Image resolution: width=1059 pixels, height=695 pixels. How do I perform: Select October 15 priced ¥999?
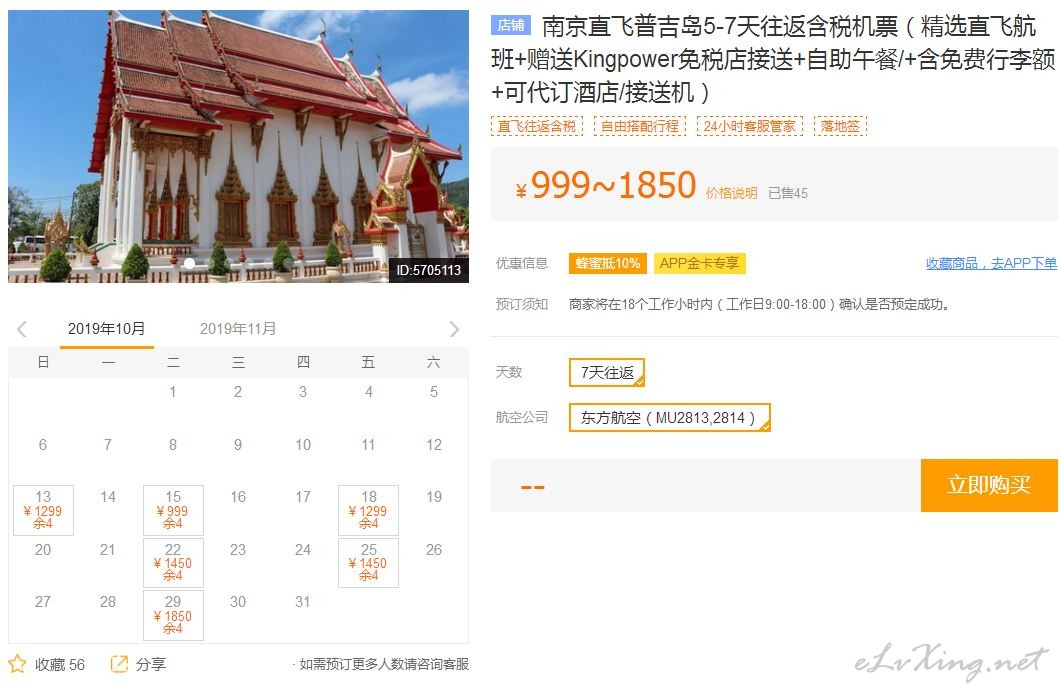point(173,510)
